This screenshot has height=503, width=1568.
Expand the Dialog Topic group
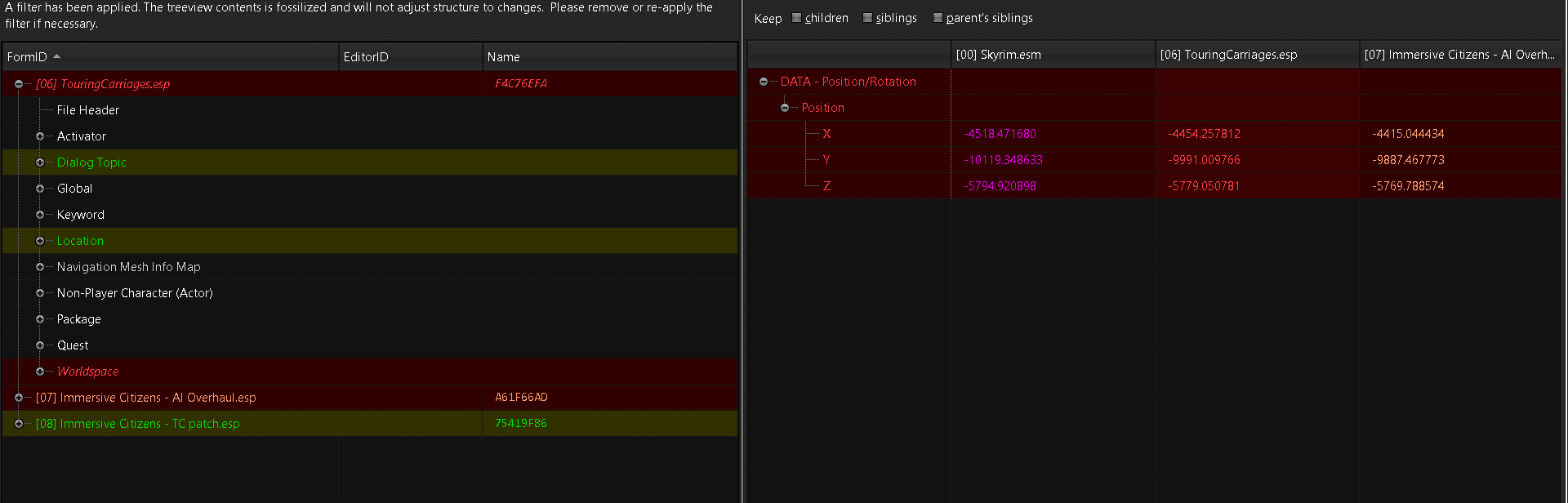39,162
